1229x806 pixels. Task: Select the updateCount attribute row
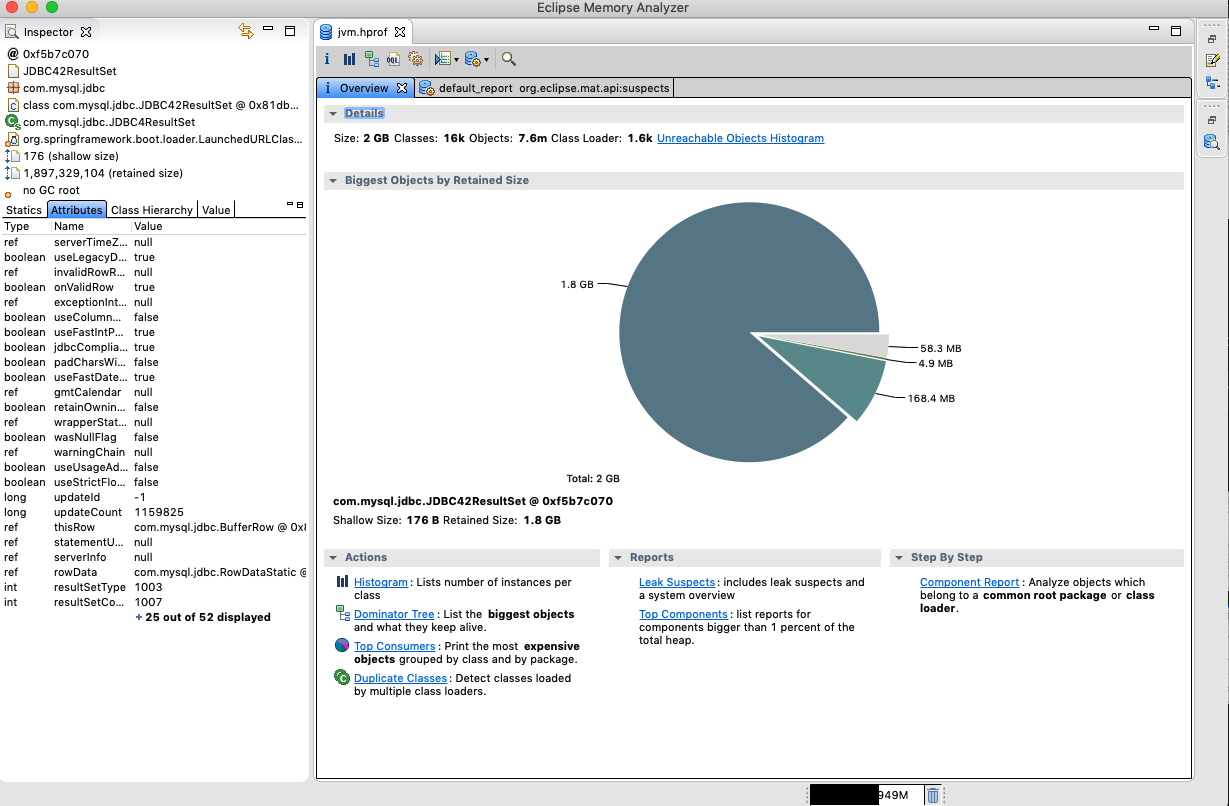coord(154,512)
